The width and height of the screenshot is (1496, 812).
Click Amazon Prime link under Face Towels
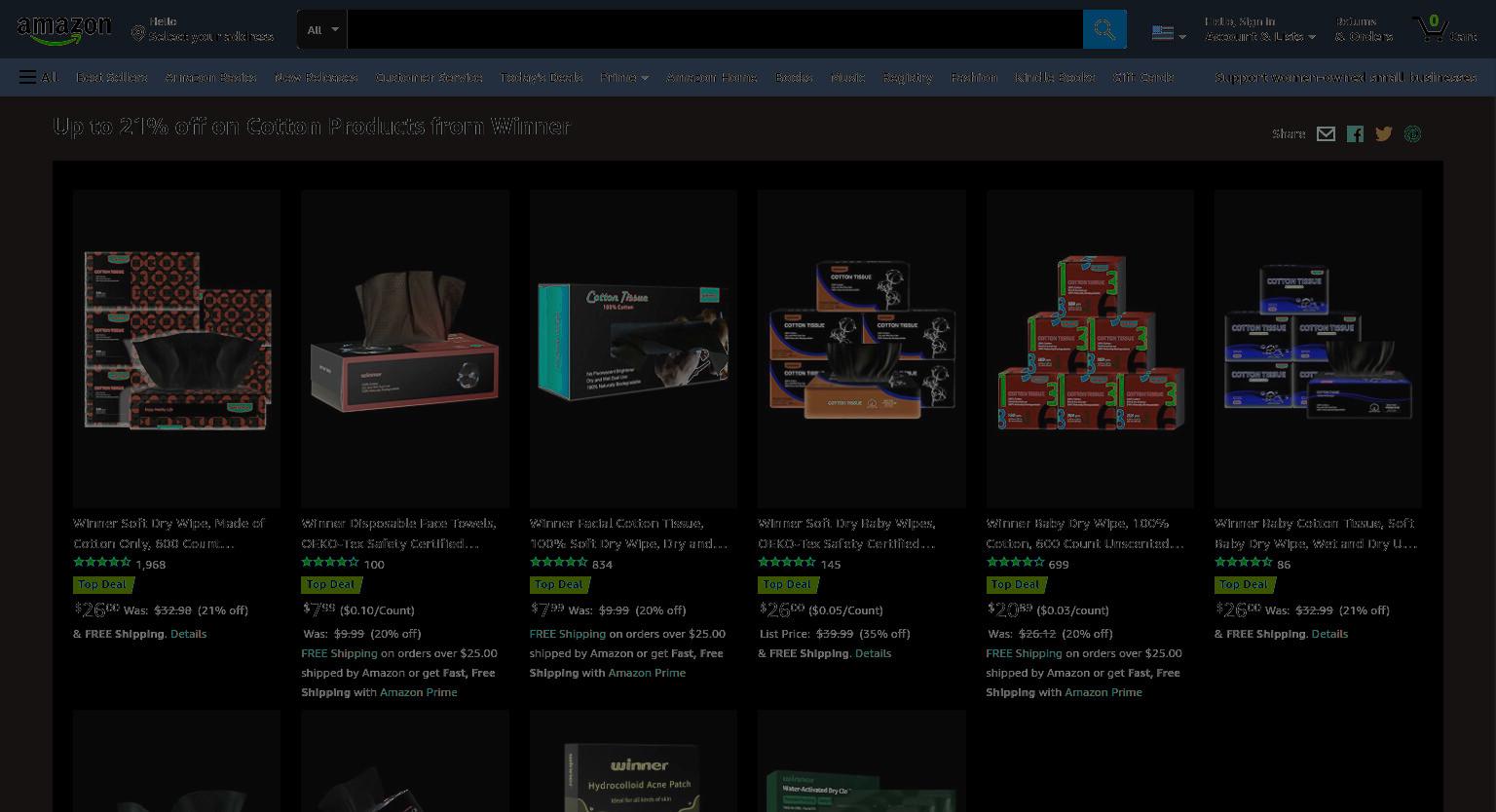(x=419, y=692)
